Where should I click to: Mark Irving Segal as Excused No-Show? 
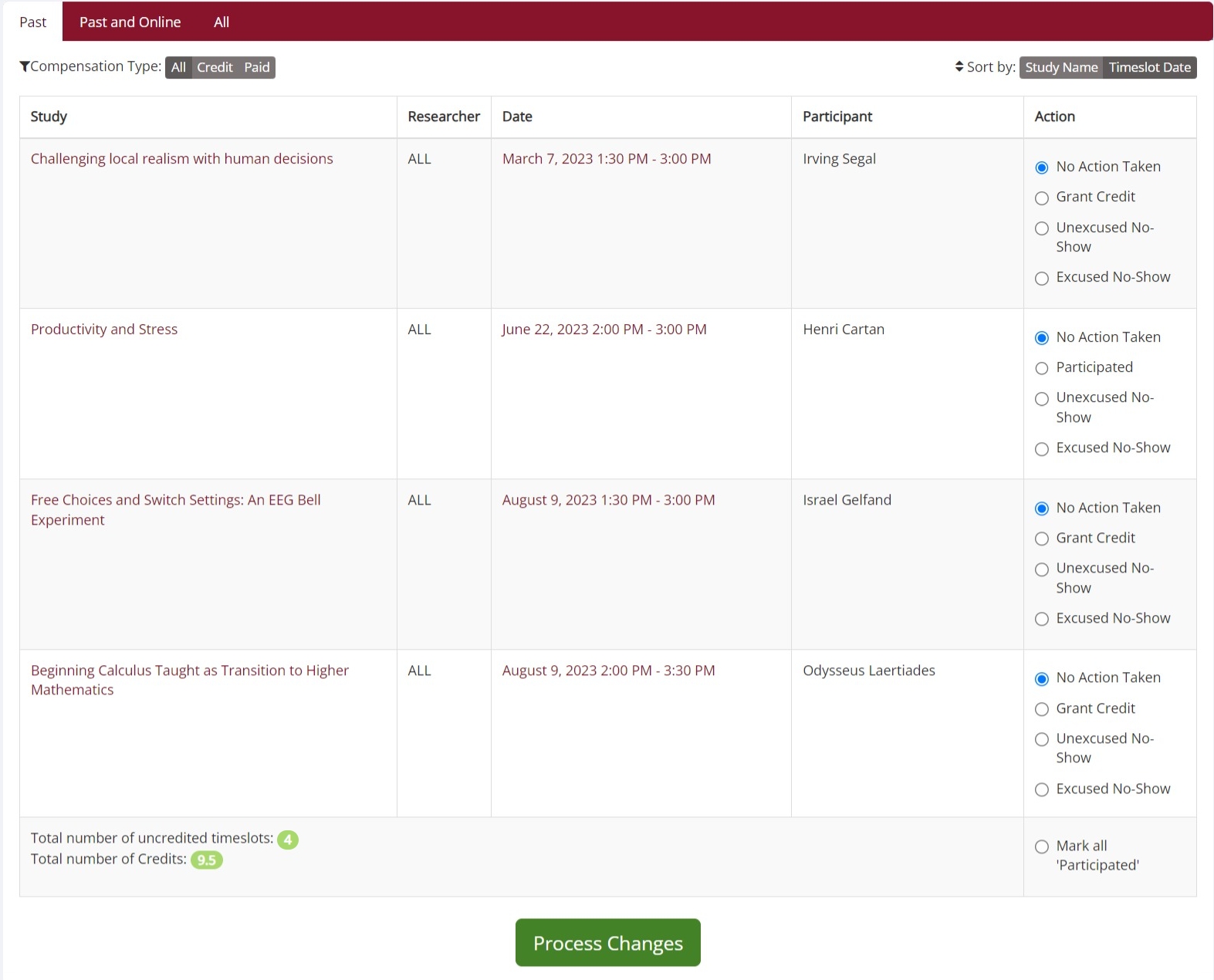coord(1042,278)
